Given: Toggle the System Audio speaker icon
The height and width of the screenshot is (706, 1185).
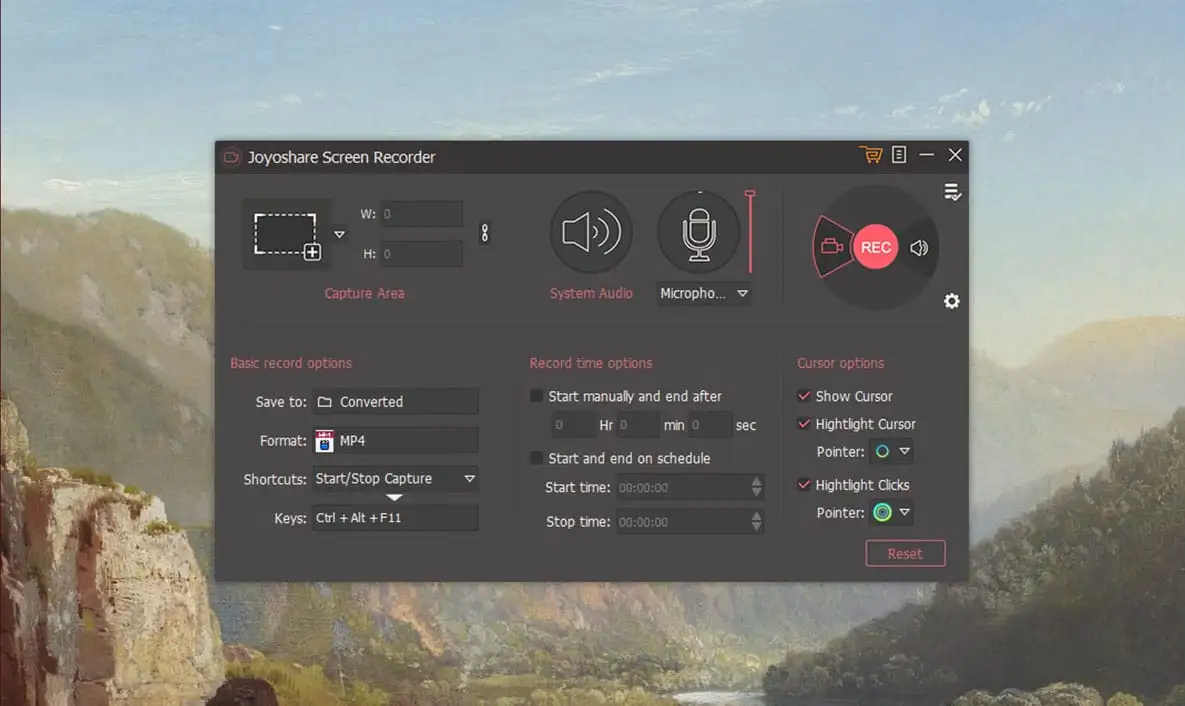Looking at the screenshot, I should click(x=591, y=233).
